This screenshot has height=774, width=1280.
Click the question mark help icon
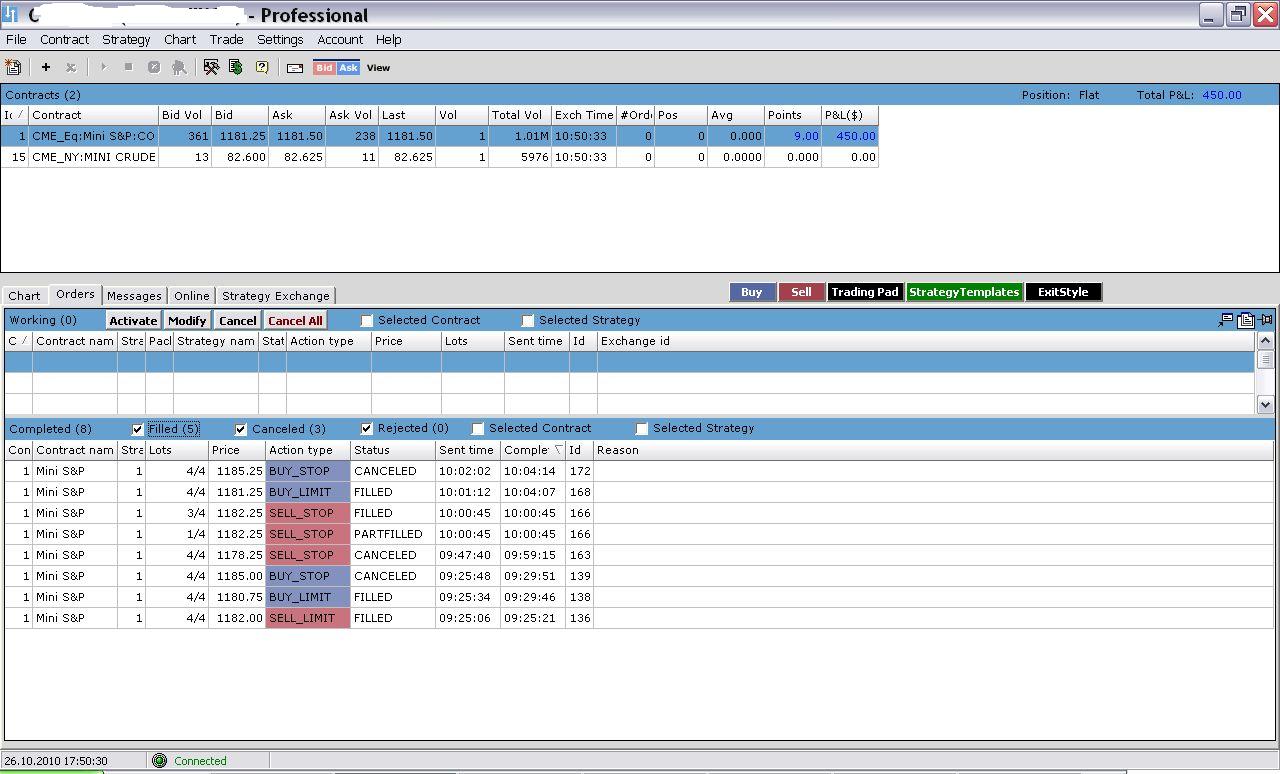tap(262, 67)
